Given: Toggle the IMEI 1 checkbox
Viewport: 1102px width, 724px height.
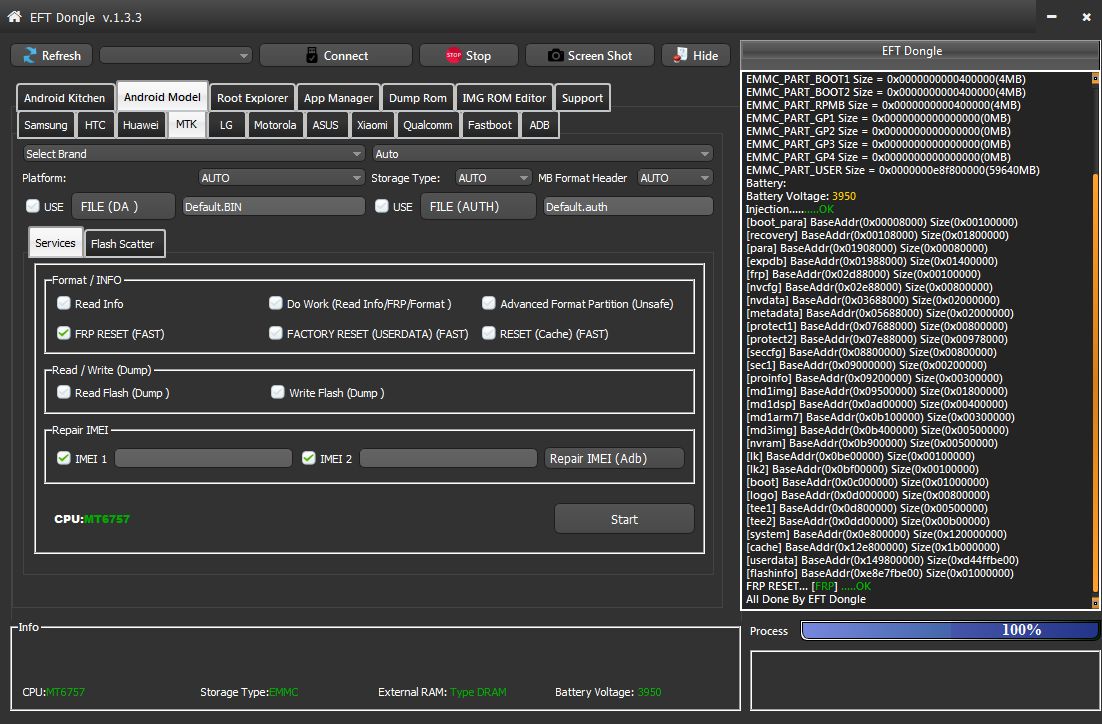Looking at the screenshot, I should point(64,458).
